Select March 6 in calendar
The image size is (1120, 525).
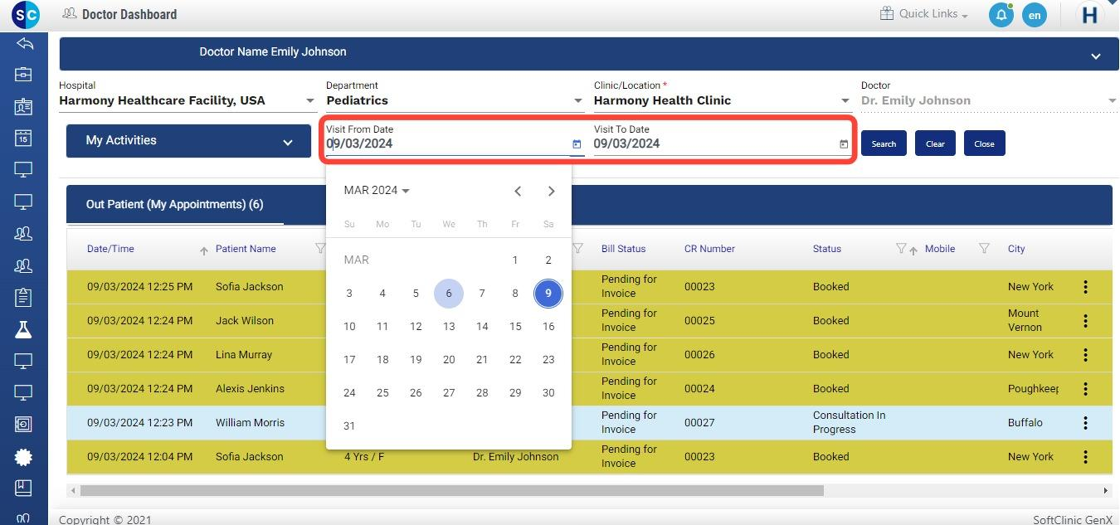[449, 294]
